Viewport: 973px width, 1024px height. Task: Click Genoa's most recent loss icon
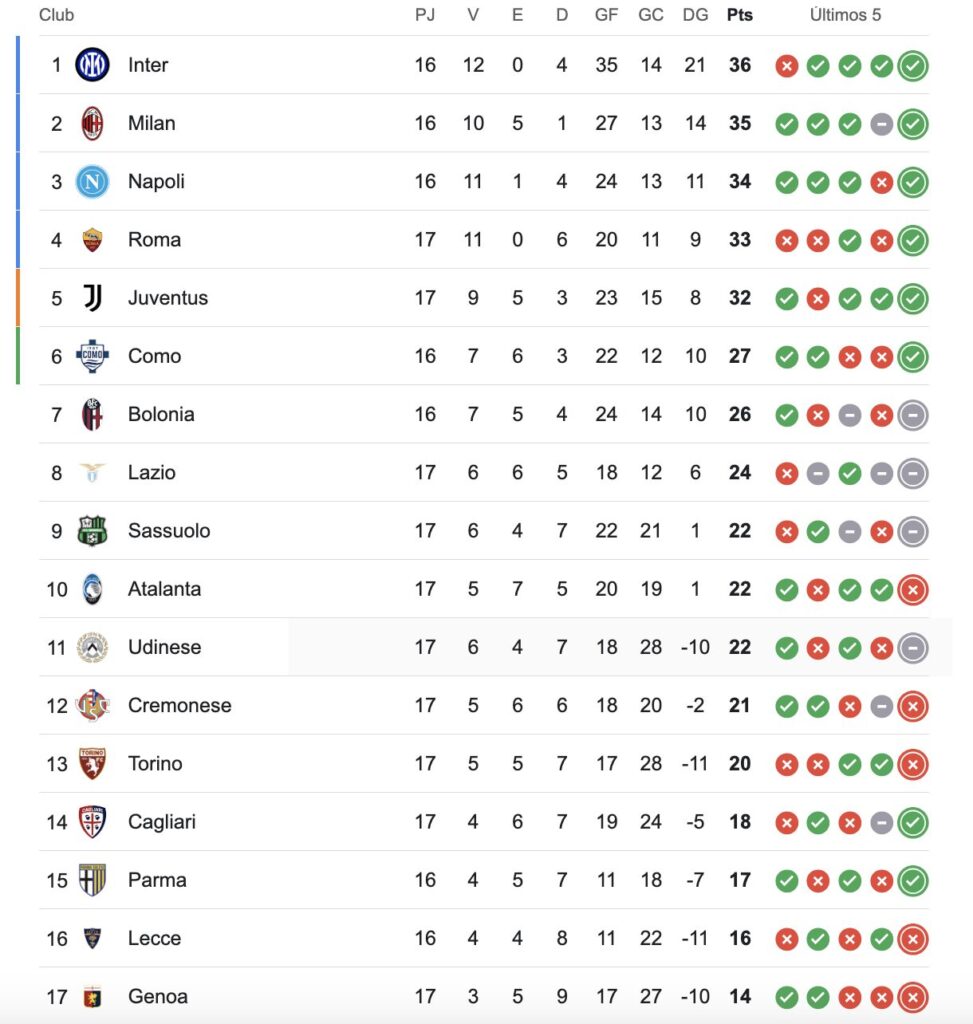click(913, 997)
